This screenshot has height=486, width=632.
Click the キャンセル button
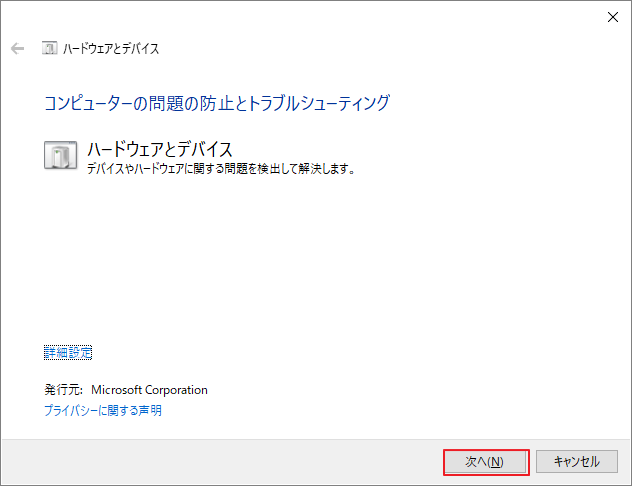[577, 462]
